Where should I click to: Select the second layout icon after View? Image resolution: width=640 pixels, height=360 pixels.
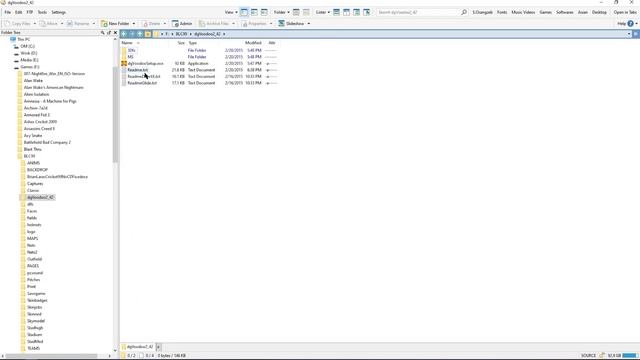tap(254, 12)
